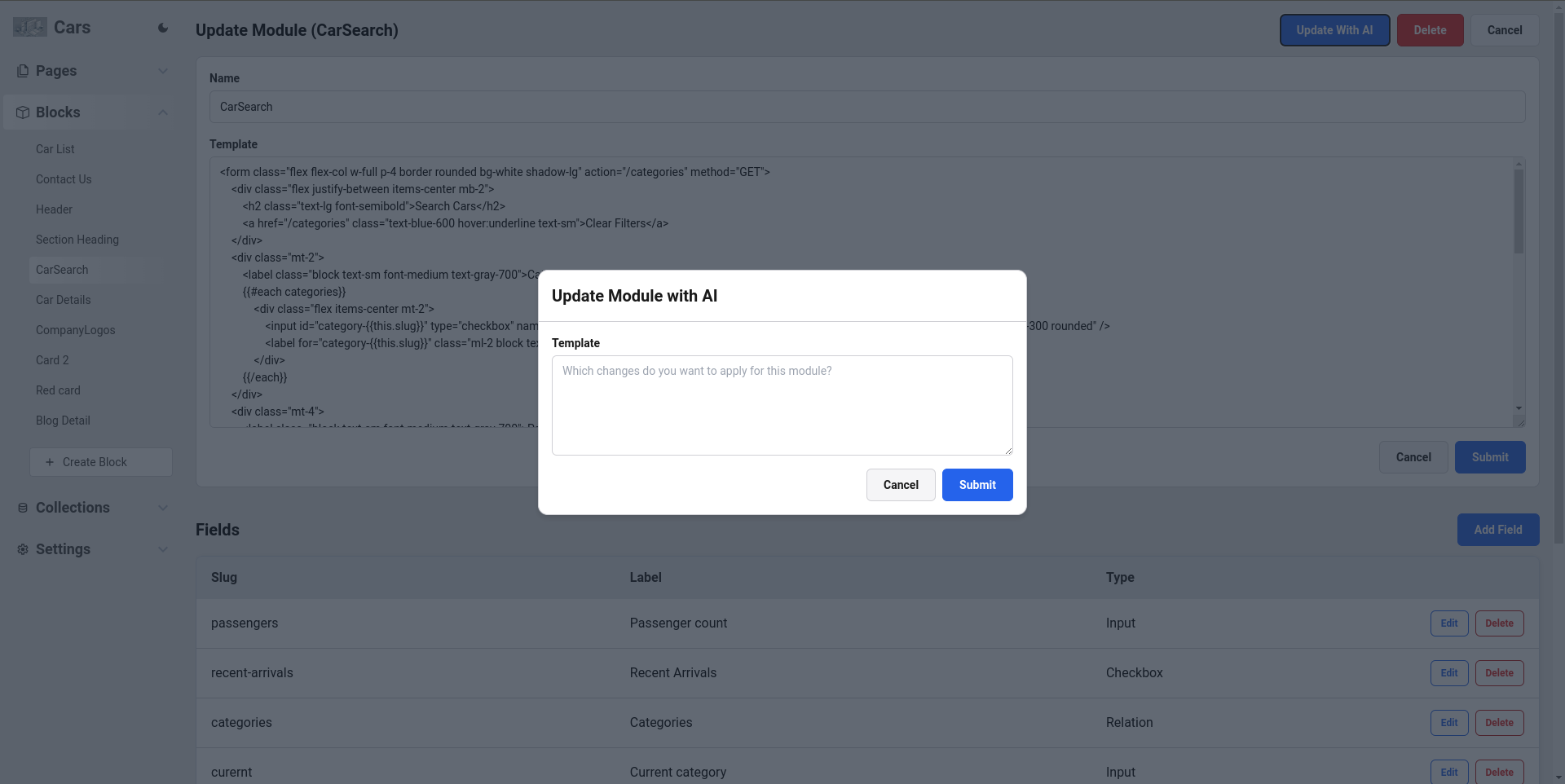Viewport: 1565px width, 784px height.
Task: Edit the categories field
Action: pos(1449,723)
